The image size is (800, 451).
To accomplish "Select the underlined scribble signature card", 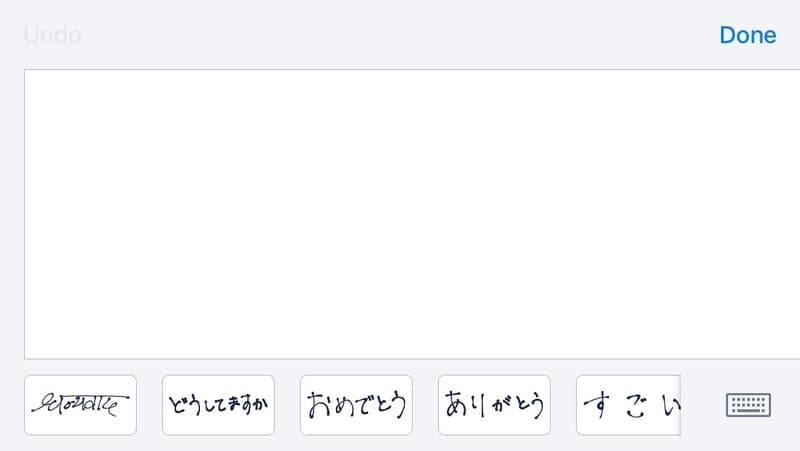I will click(x=81, y=405).
